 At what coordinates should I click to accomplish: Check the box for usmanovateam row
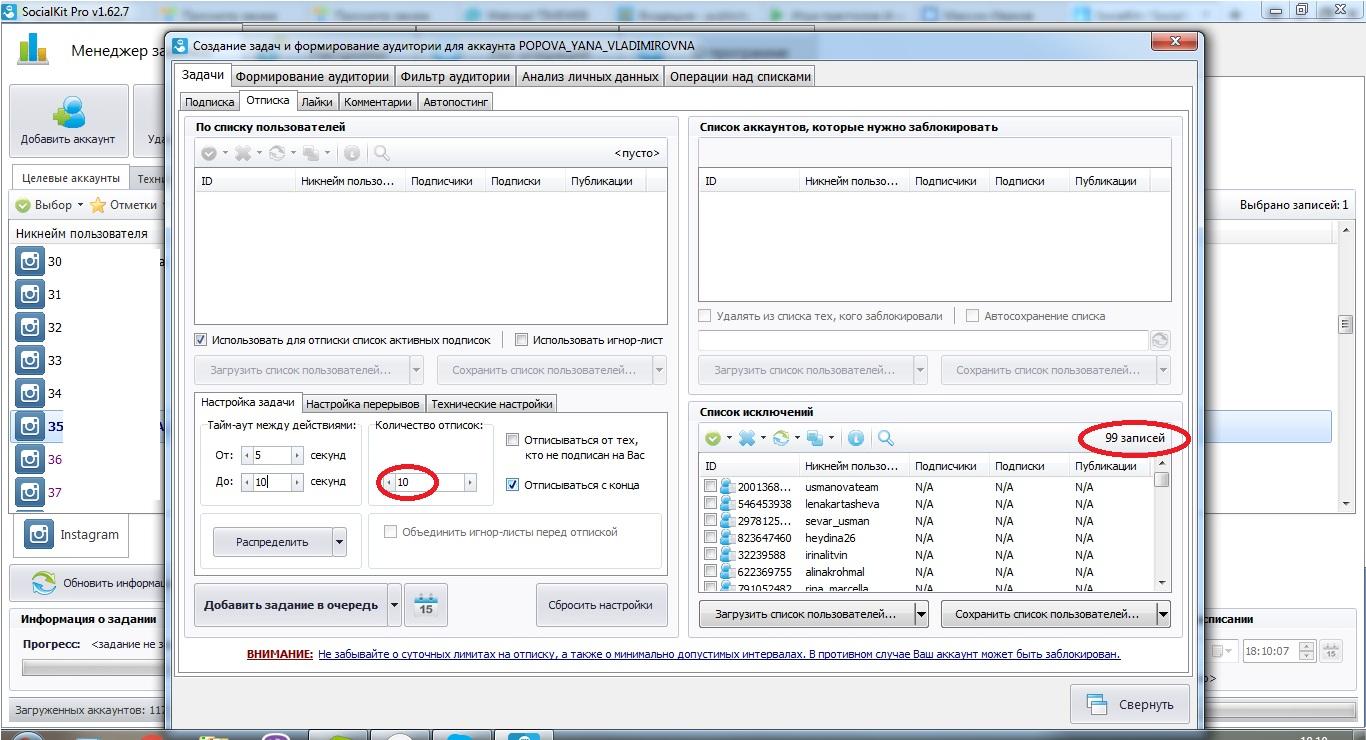tap(710, 487)
